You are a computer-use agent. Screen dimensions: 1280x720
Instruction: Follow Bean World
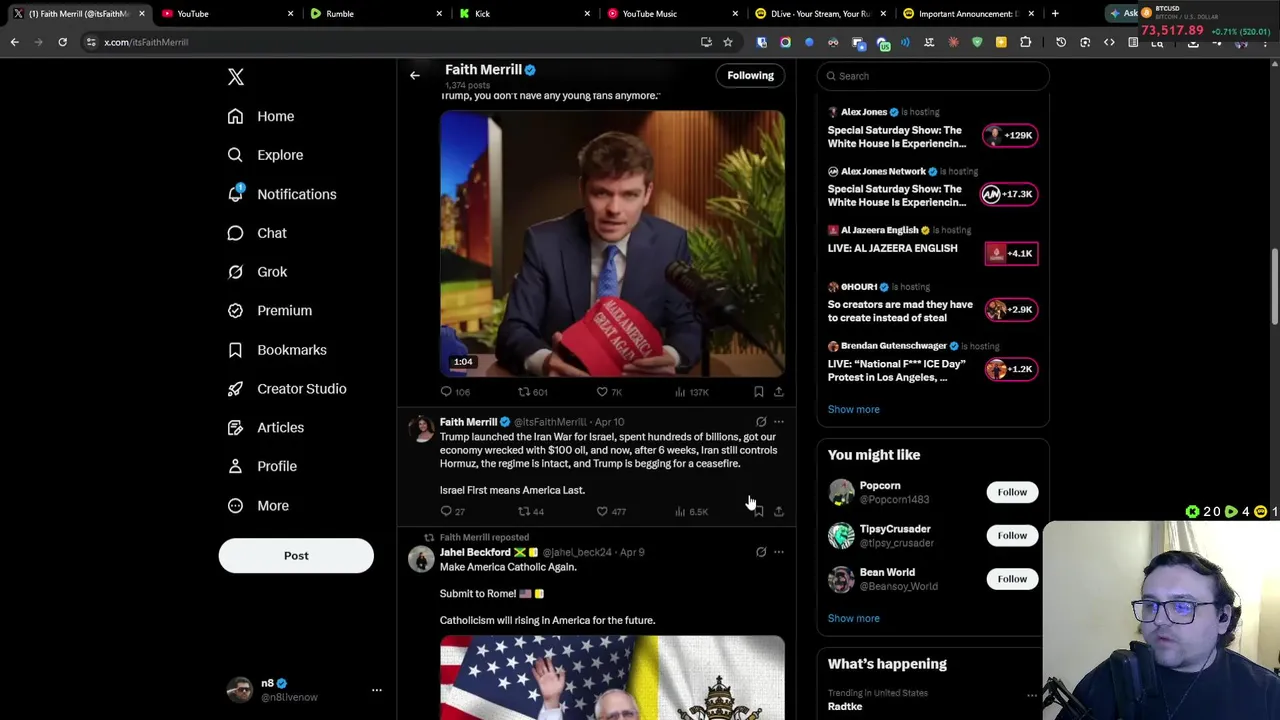click(1012, 579)
